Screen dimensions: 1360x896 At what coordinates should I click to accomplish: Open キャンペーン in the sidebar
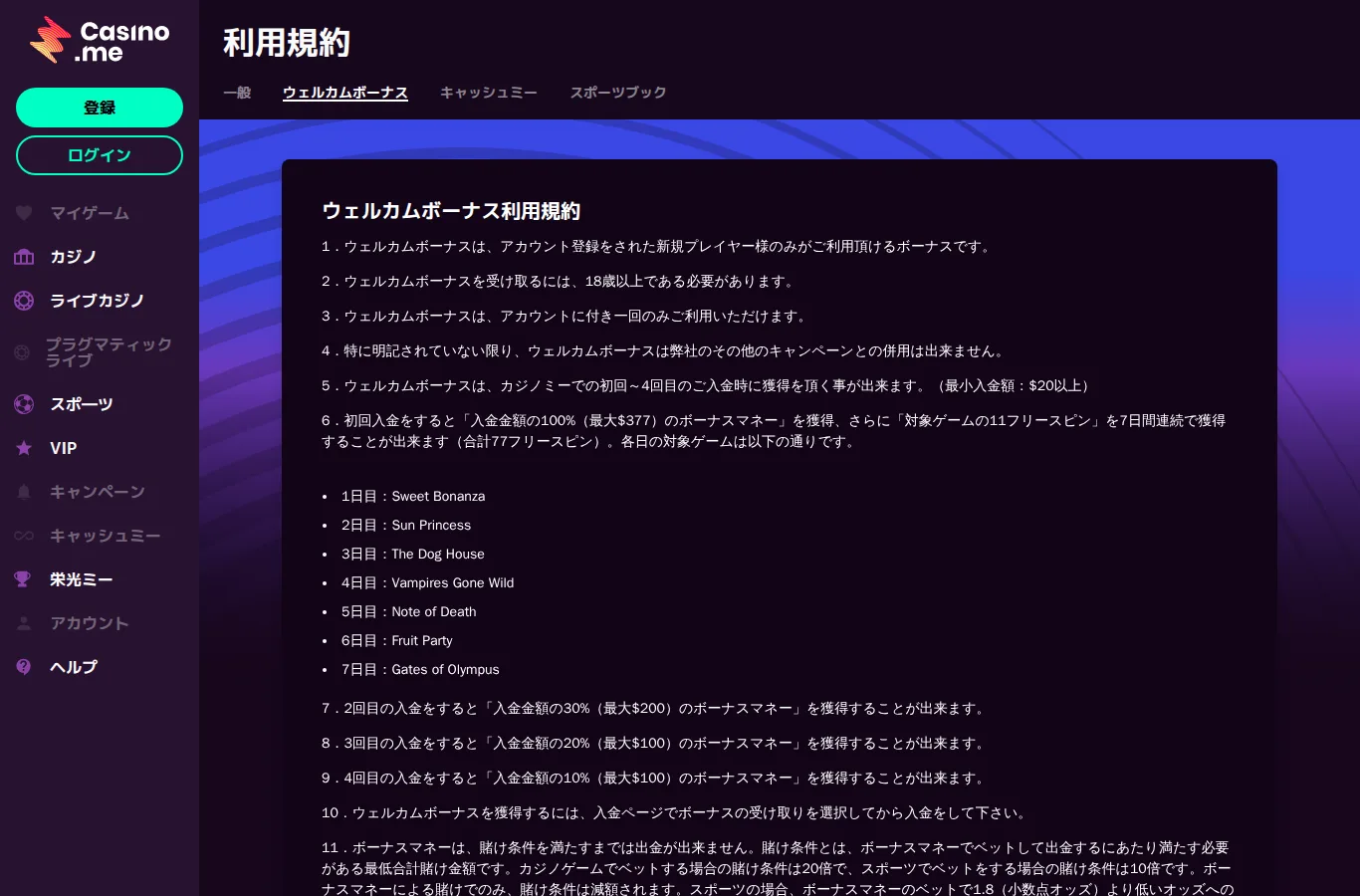98,492
